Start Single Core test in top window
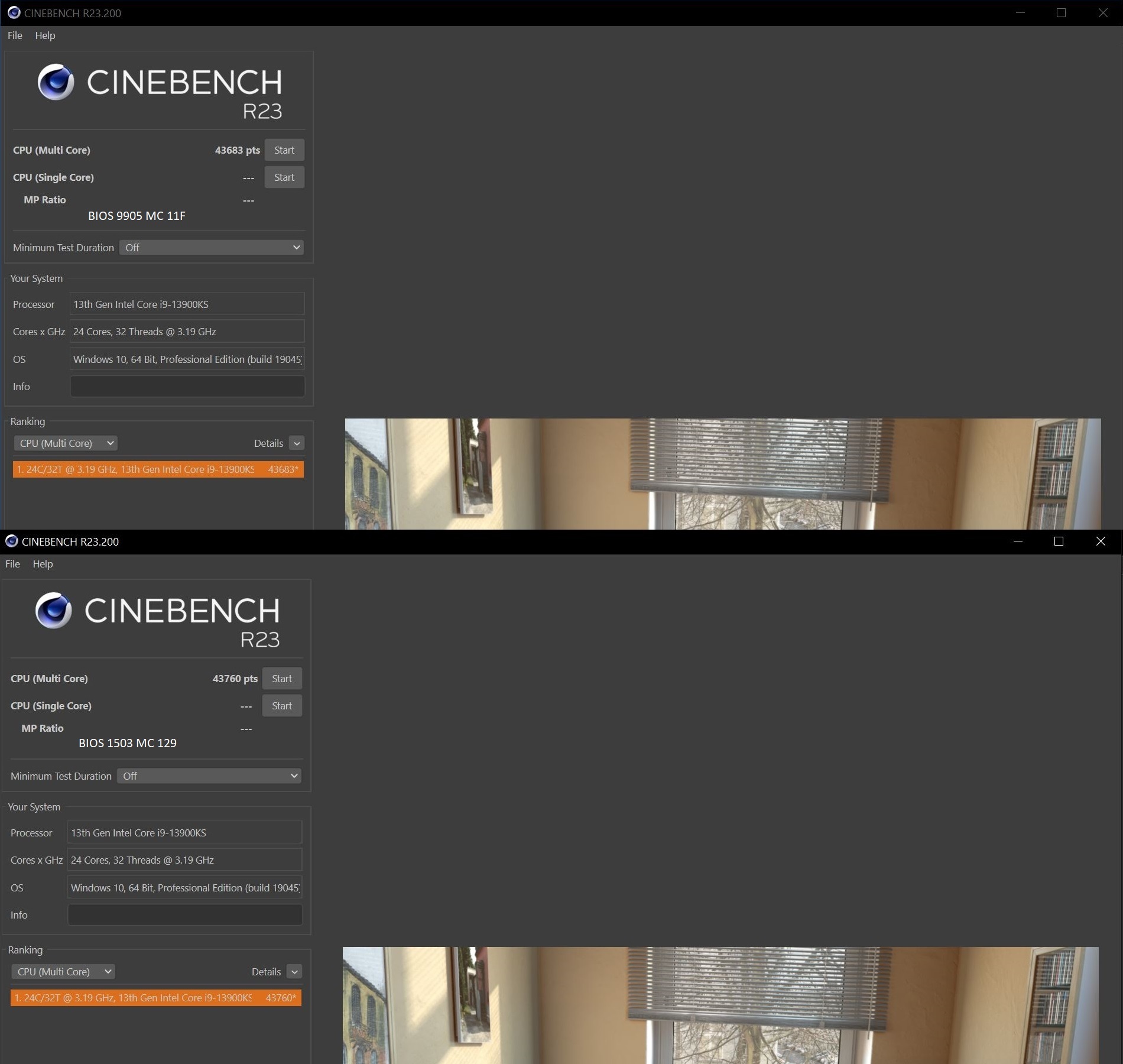Screen dimensions: 1123x1064 (284, 177)
